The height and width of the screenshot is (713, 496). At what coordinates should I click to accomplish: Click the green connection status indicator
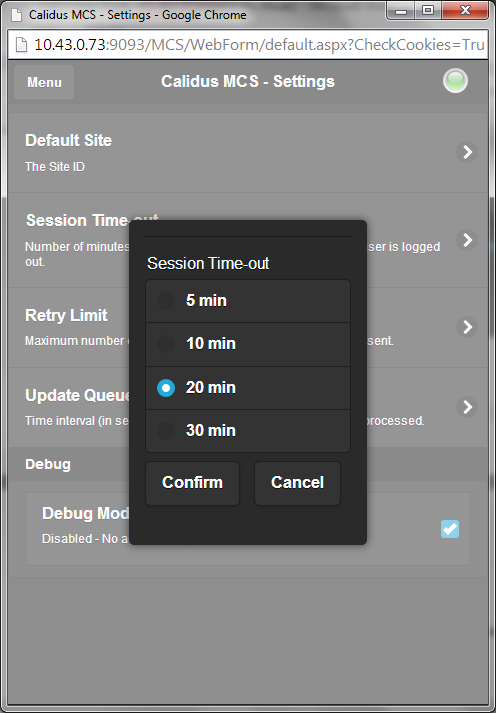pyautogui.click(x=455, y=81)
